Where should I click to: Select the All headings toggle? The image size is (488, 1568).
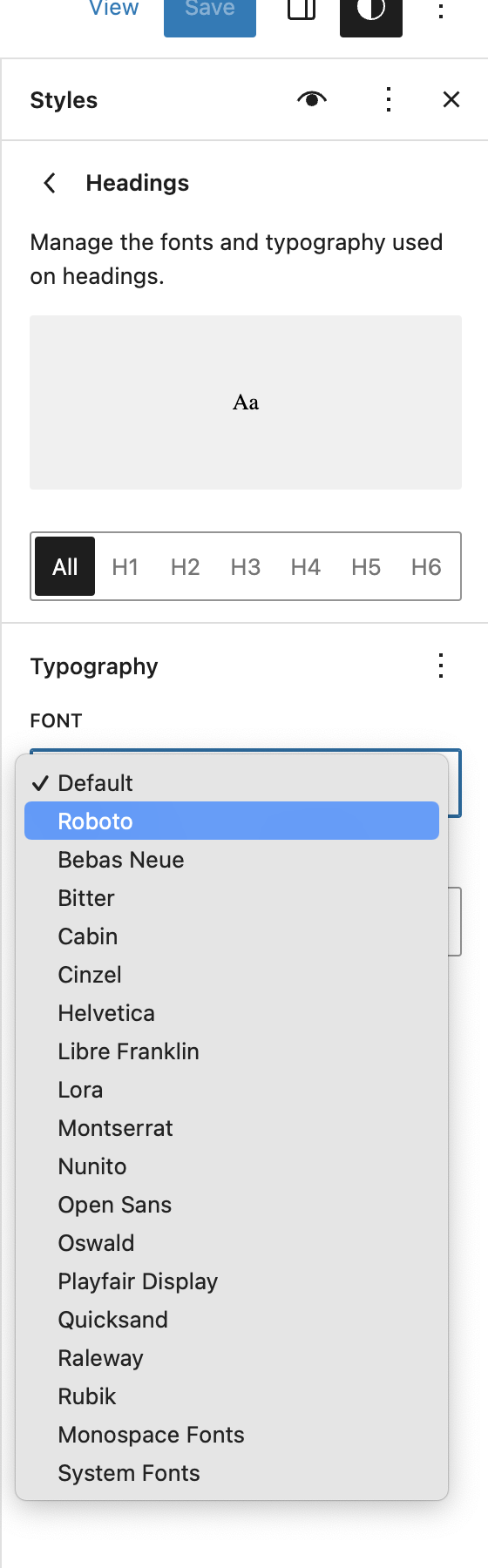coord(65,567)
